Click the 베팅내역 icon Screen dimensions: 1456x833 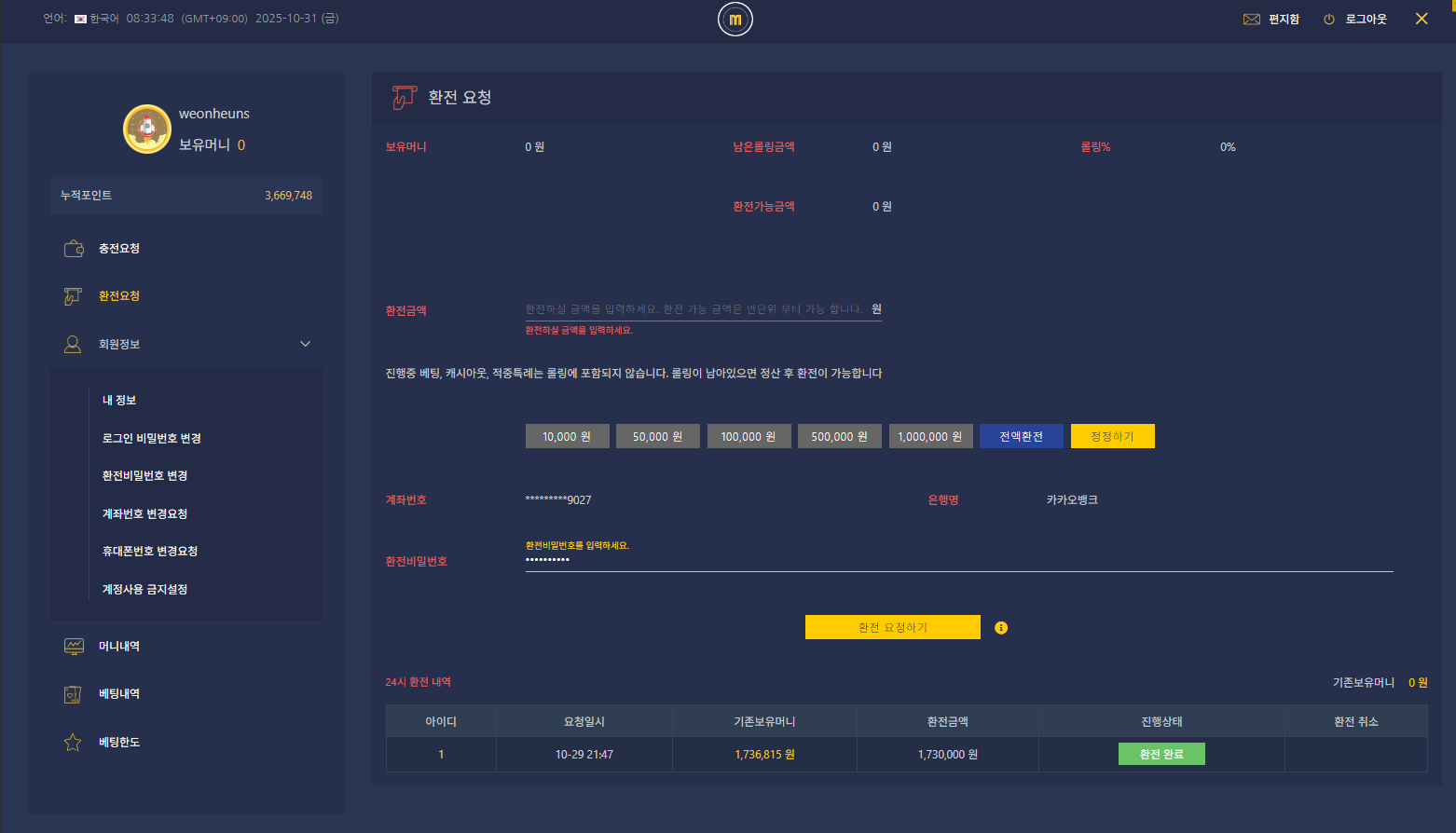pyautogui.click(x=73, y=694)
